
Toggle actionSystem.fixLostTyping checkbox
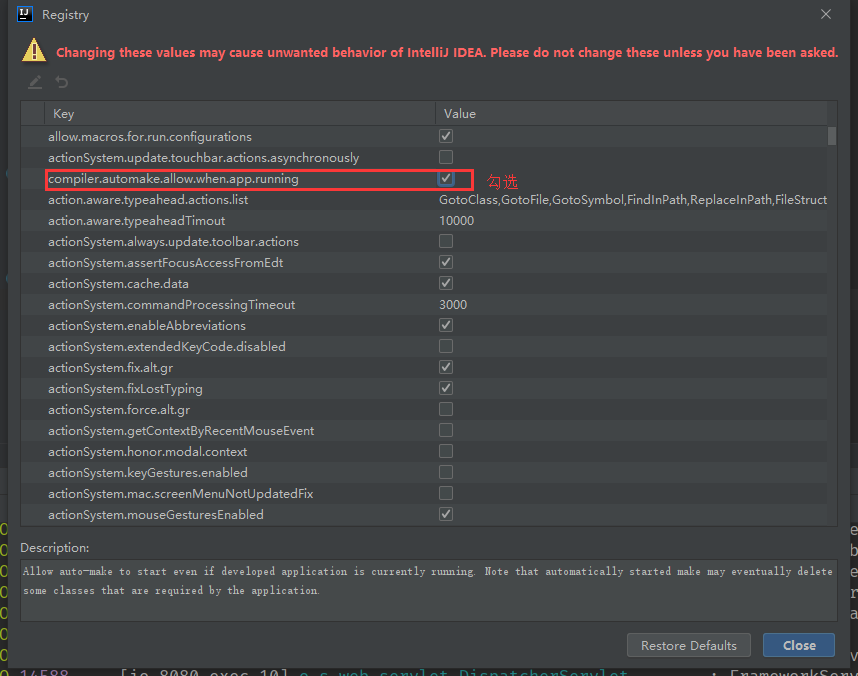click(x=446, y=388)
